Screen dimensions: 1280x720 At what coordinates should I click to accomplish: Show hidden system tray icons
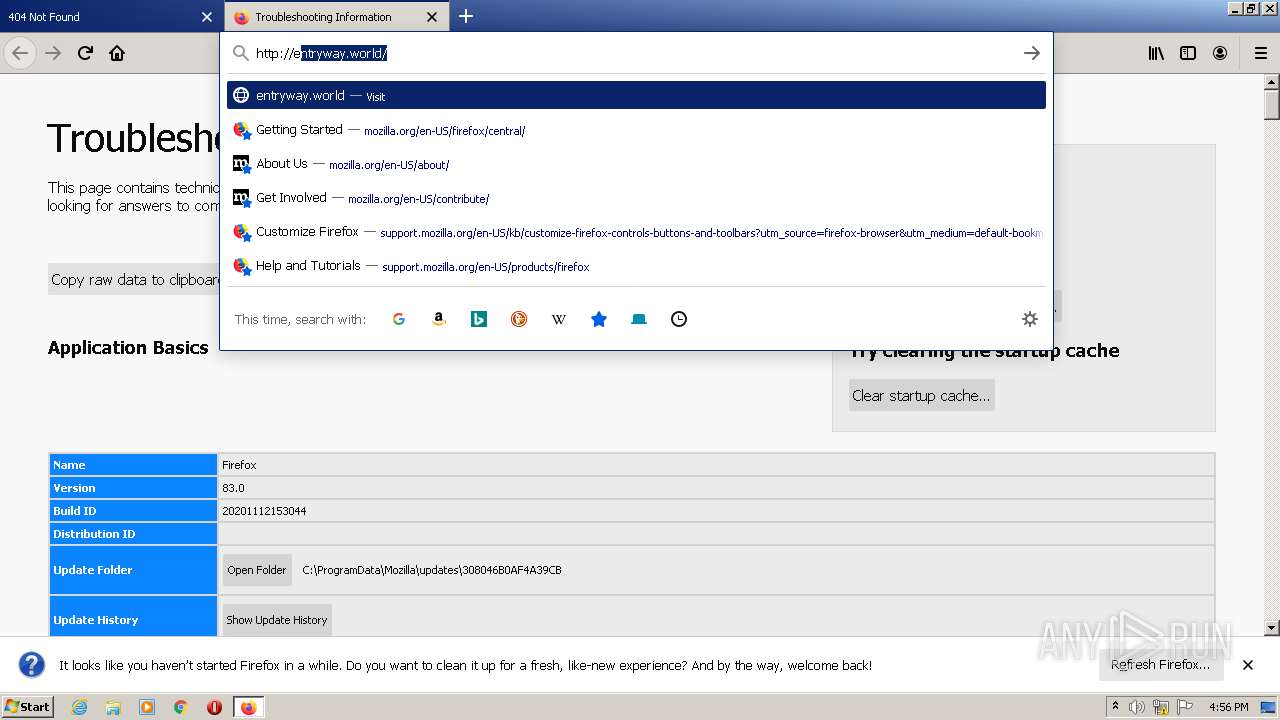point(1115,706)
